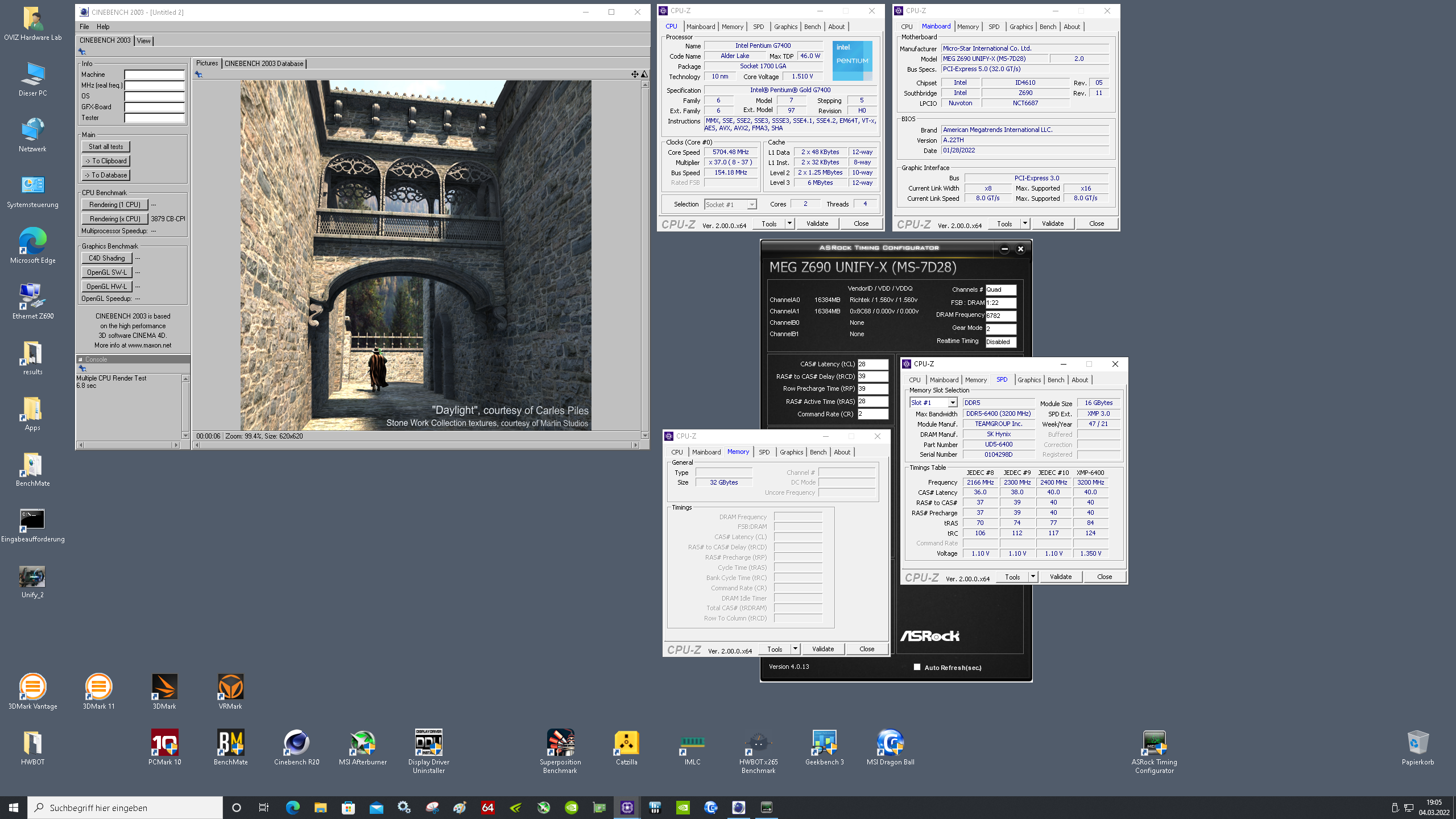Screen dimensions: 1456x819
Task: Open Display Driver Uninstaller shortcut
Action: coord(428,751)
